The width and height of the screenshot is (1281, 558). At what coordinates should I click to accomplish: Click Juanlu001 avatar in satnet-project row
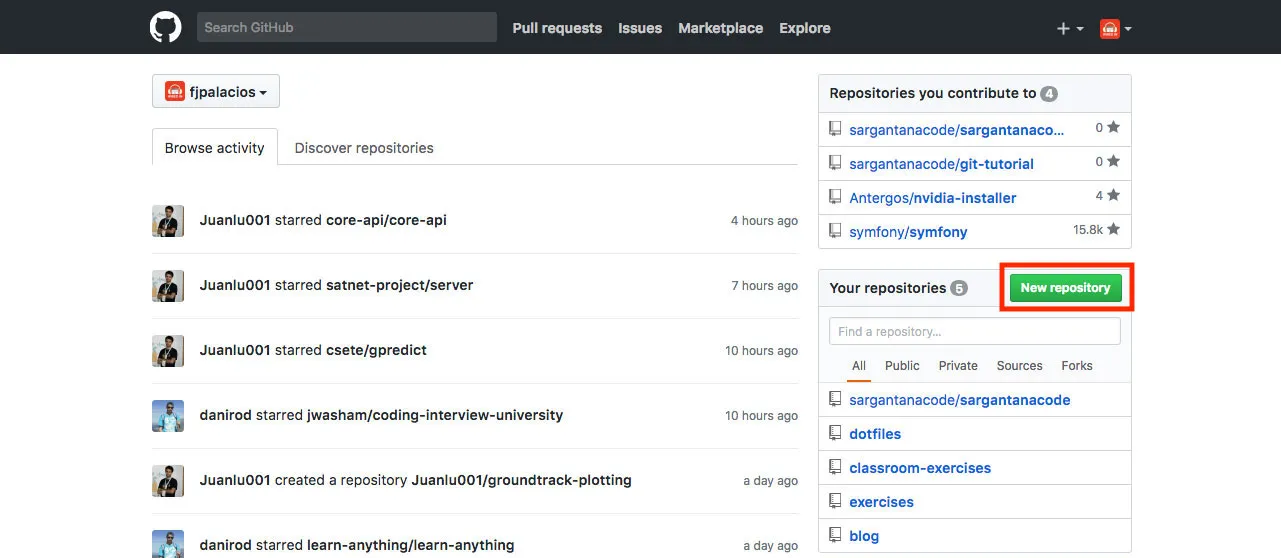pos(168,285)
